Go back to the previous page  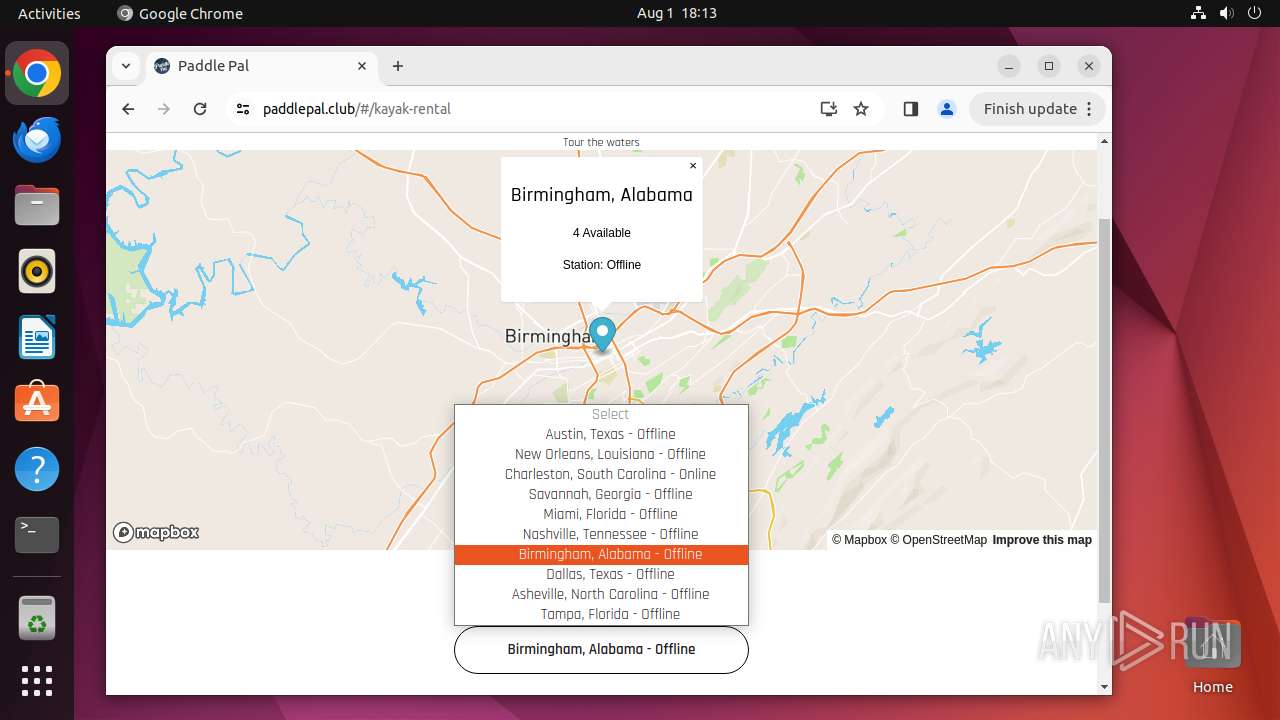pos(128,109)
